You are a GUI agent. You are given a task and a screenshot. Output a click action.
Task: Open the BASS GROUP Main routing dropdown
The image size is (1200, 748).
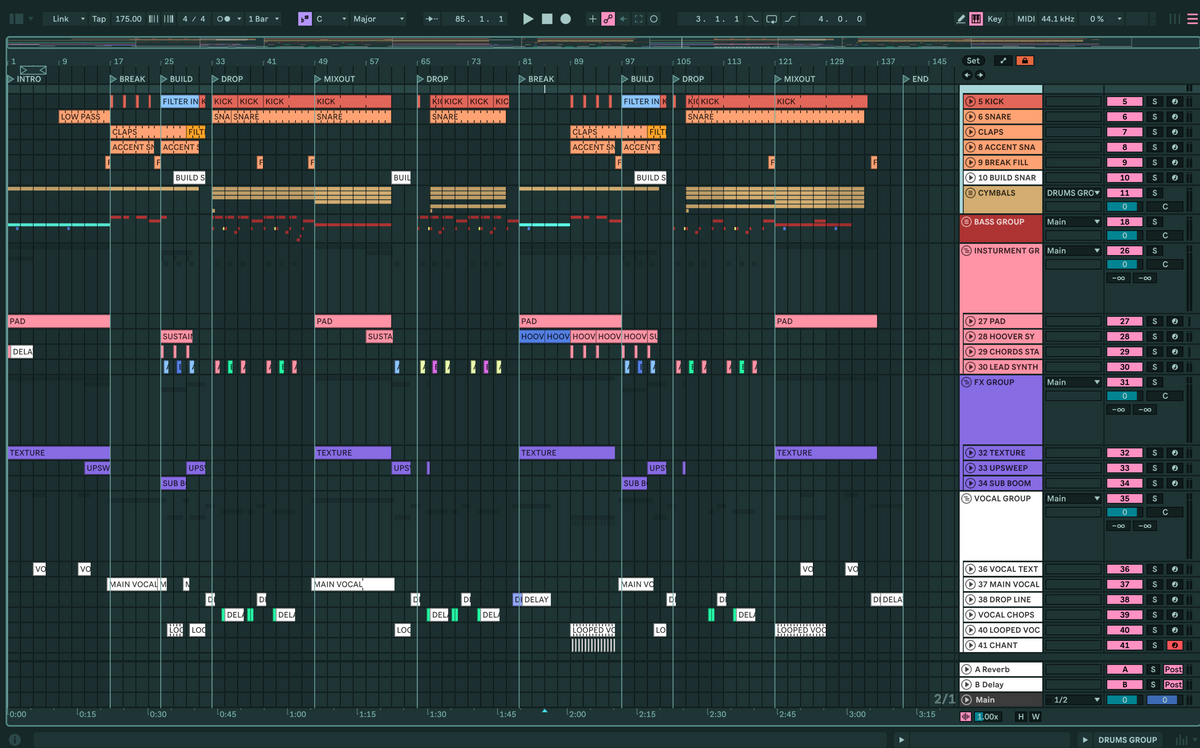(1074, 222)
